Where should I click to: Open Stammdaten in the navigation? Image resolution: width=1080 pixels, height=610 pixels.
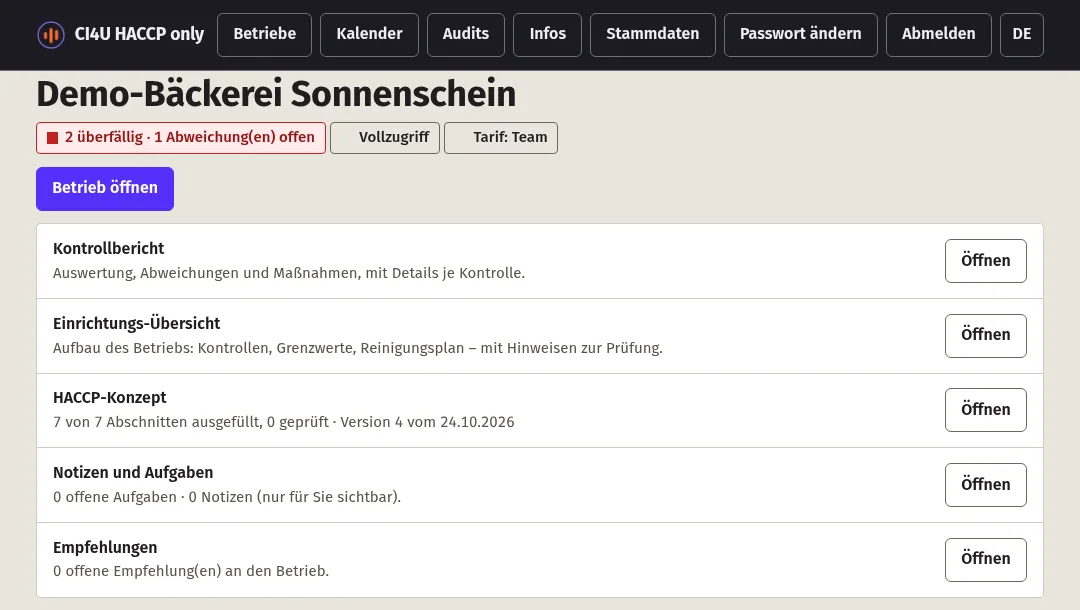tap(652, 34)
